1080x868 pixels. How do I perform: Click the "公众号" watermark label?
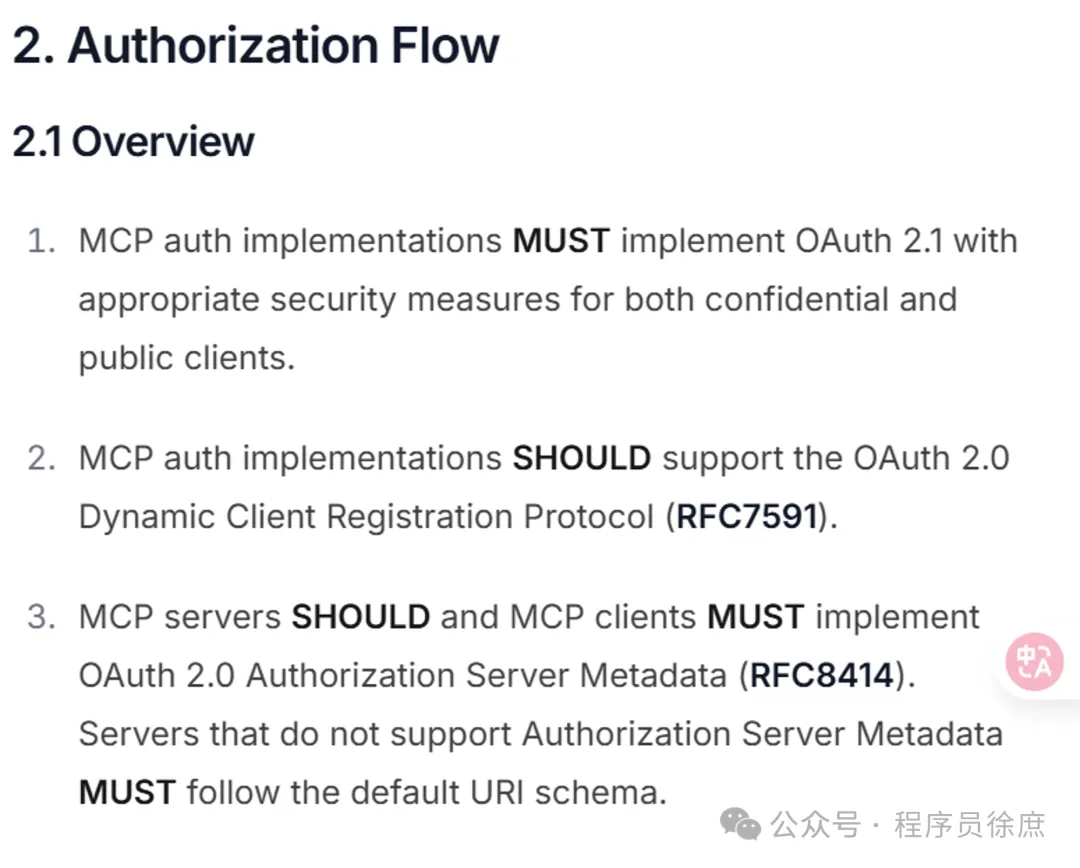click(816, 825)
